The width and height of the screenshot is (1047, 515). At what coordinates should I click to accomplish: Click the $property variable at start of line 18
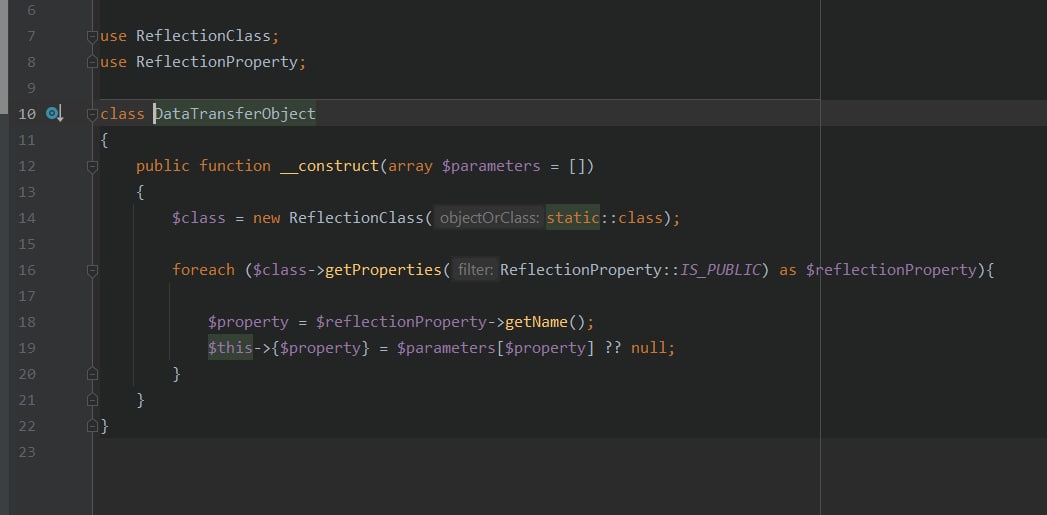pos(248,322)
